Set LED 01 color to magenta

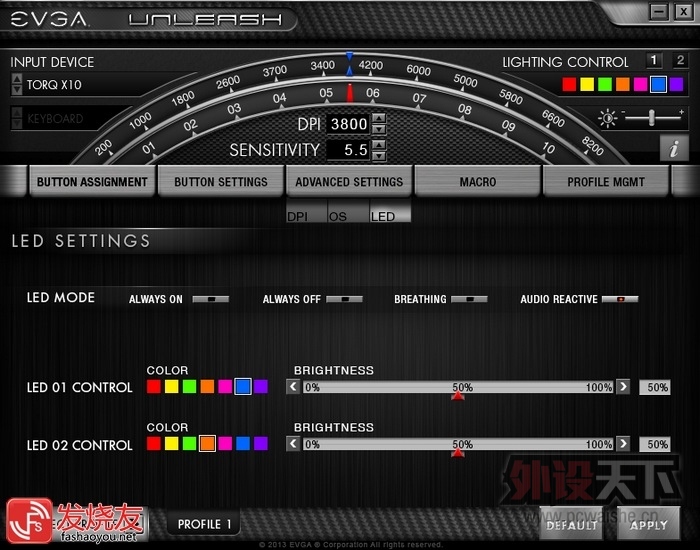225,387
